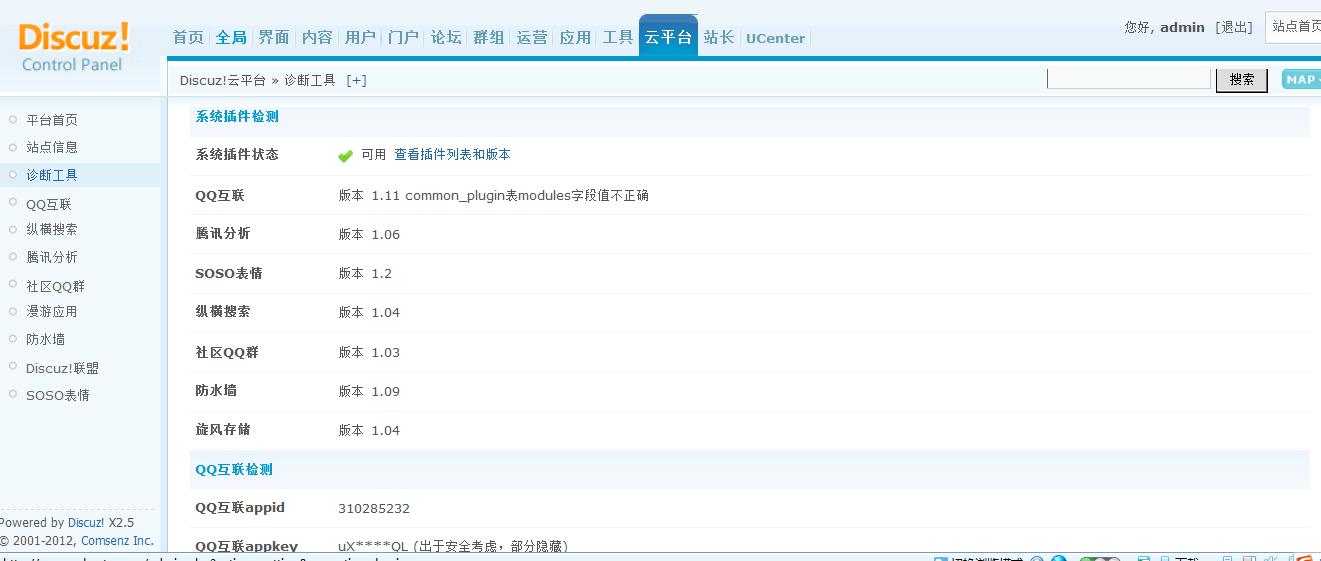Open the 门户 top menu
This screenshot has width=1321, height=561.
coord(403,37)
